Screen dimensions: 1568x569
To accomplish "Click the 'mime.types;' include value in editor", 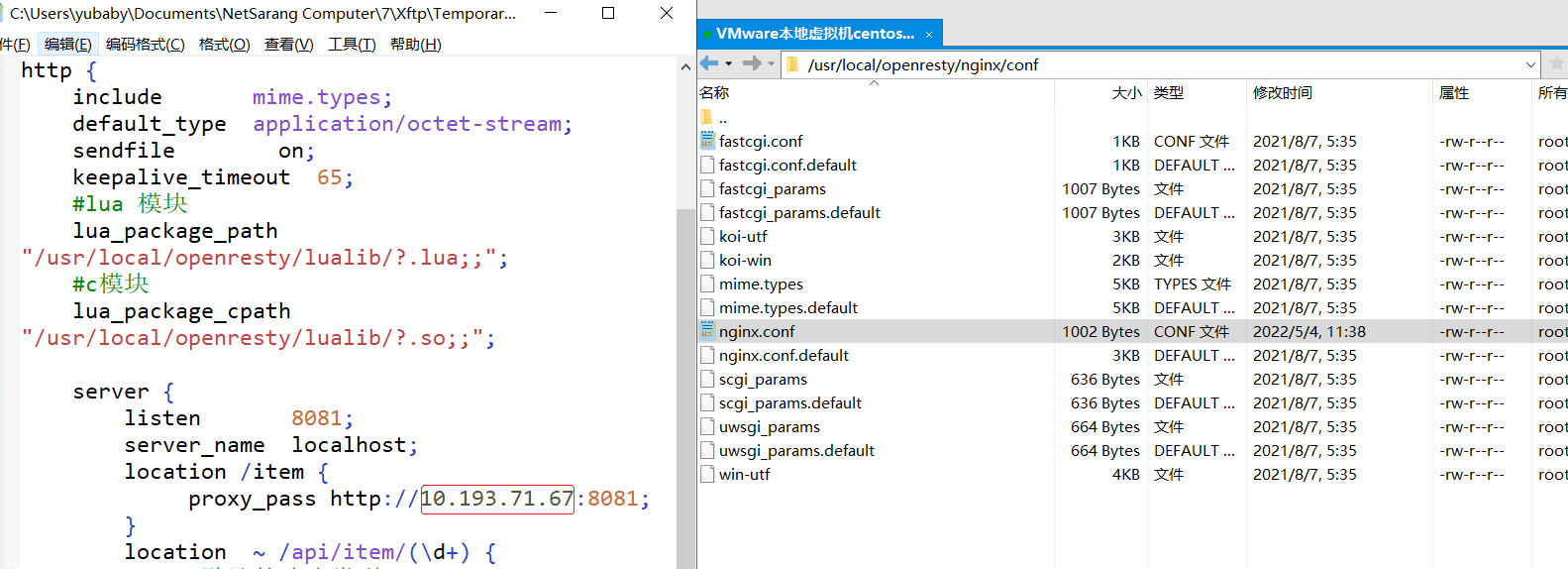I will coord(323,97).
